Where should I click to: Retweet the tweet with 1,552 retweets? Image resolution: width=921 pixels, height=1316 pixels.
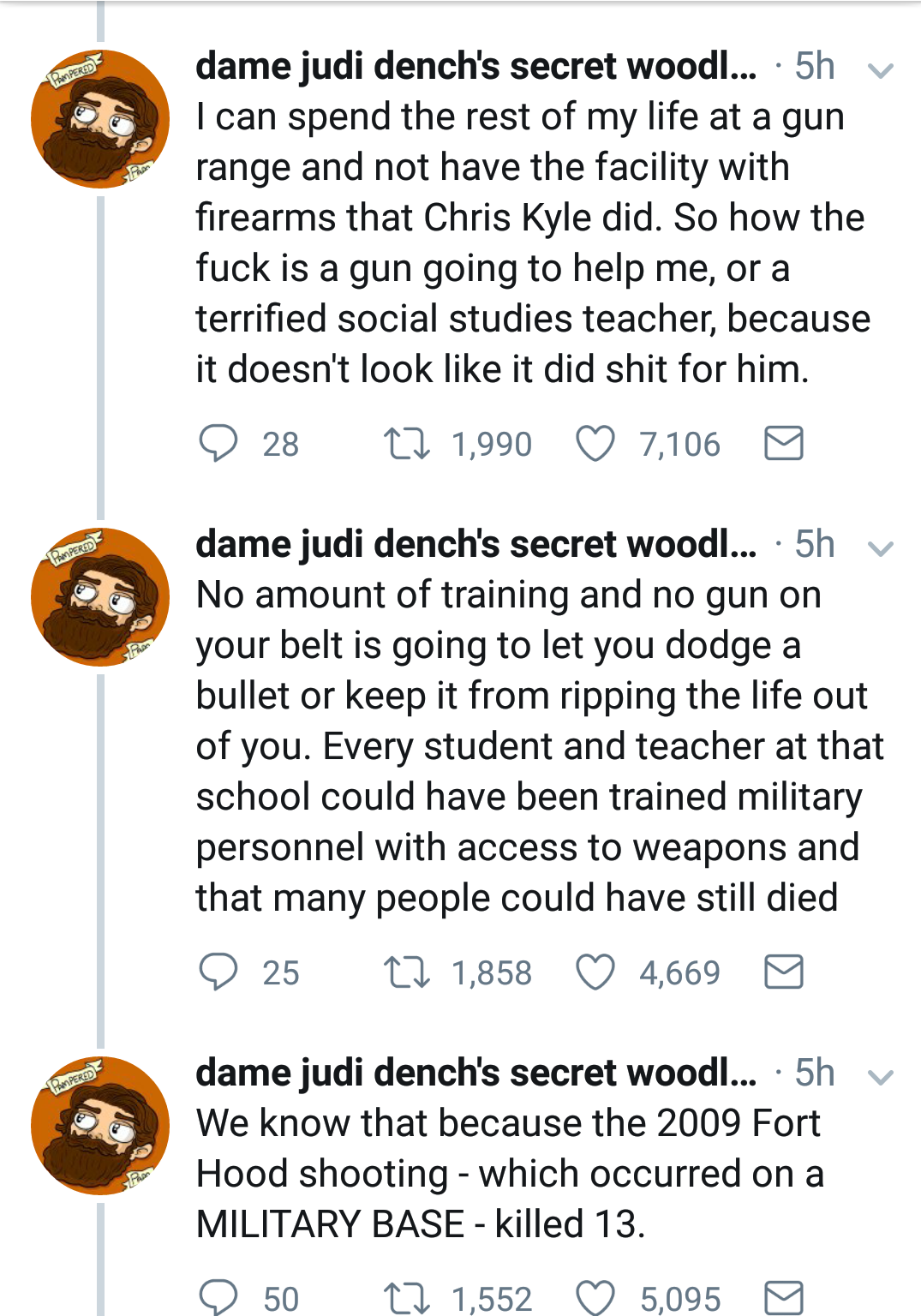[x=406, y=1297]
